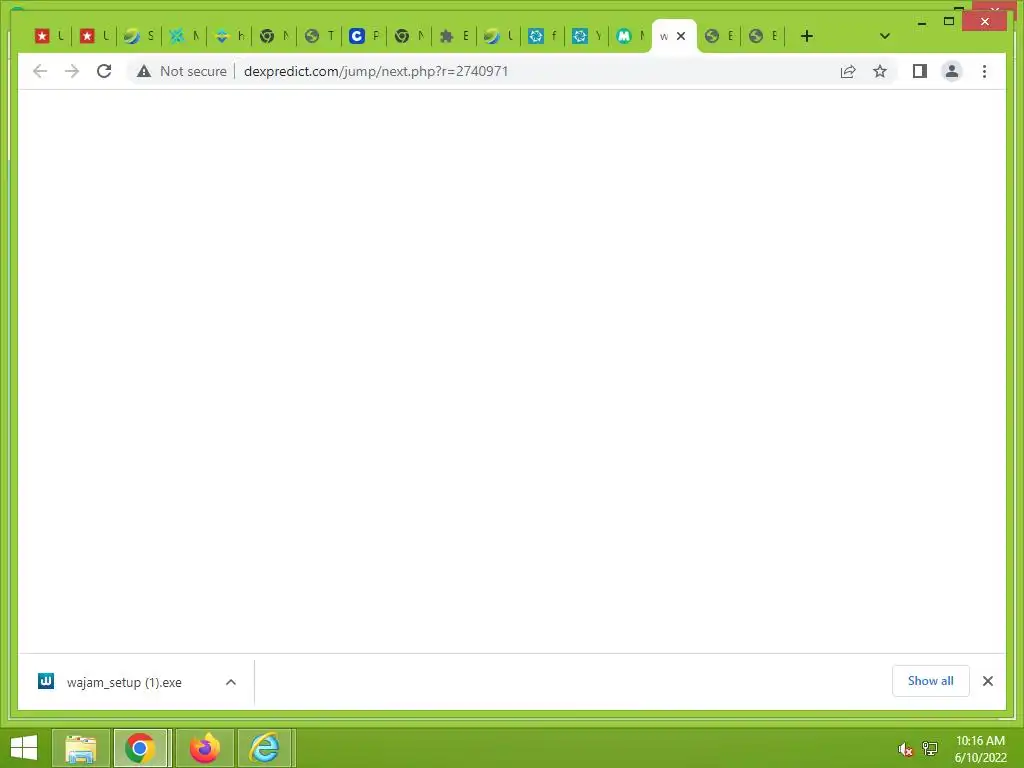This screenshot has height=768, width=1024.
Task: Open File Explorer from the taskbar
Action: coord(80,748)
